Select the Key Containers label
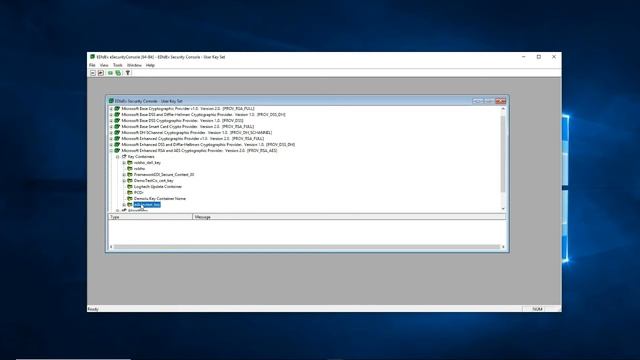The height and width of the screenshot is (360, 640). 141,157
